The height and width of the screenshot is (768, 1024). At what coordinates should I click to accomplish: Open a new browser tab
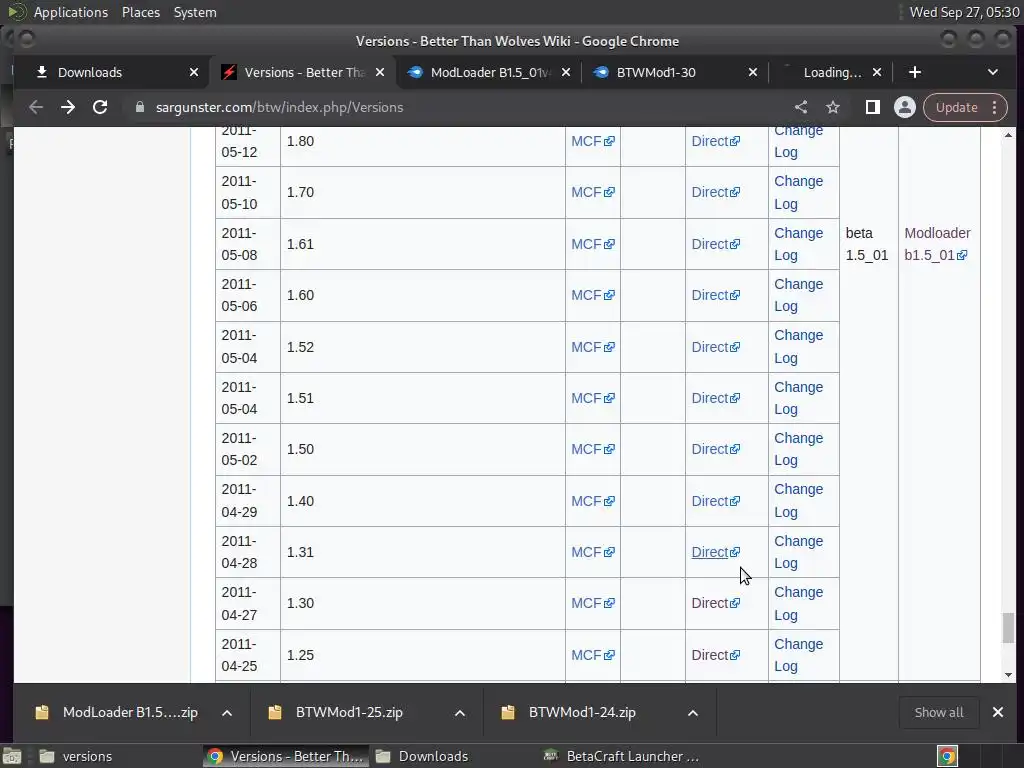[x=915, y=72]
